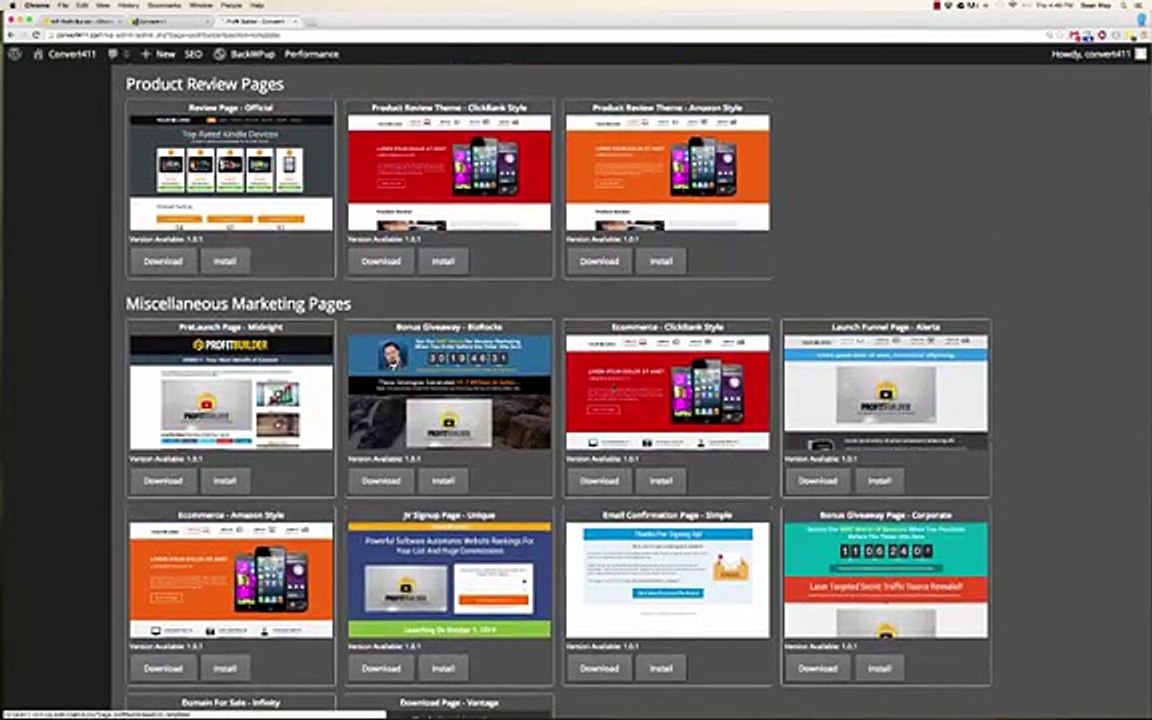Download Email Confirmation Page - Simple template
Screen dimensions: 1152x720
(600, 668)
